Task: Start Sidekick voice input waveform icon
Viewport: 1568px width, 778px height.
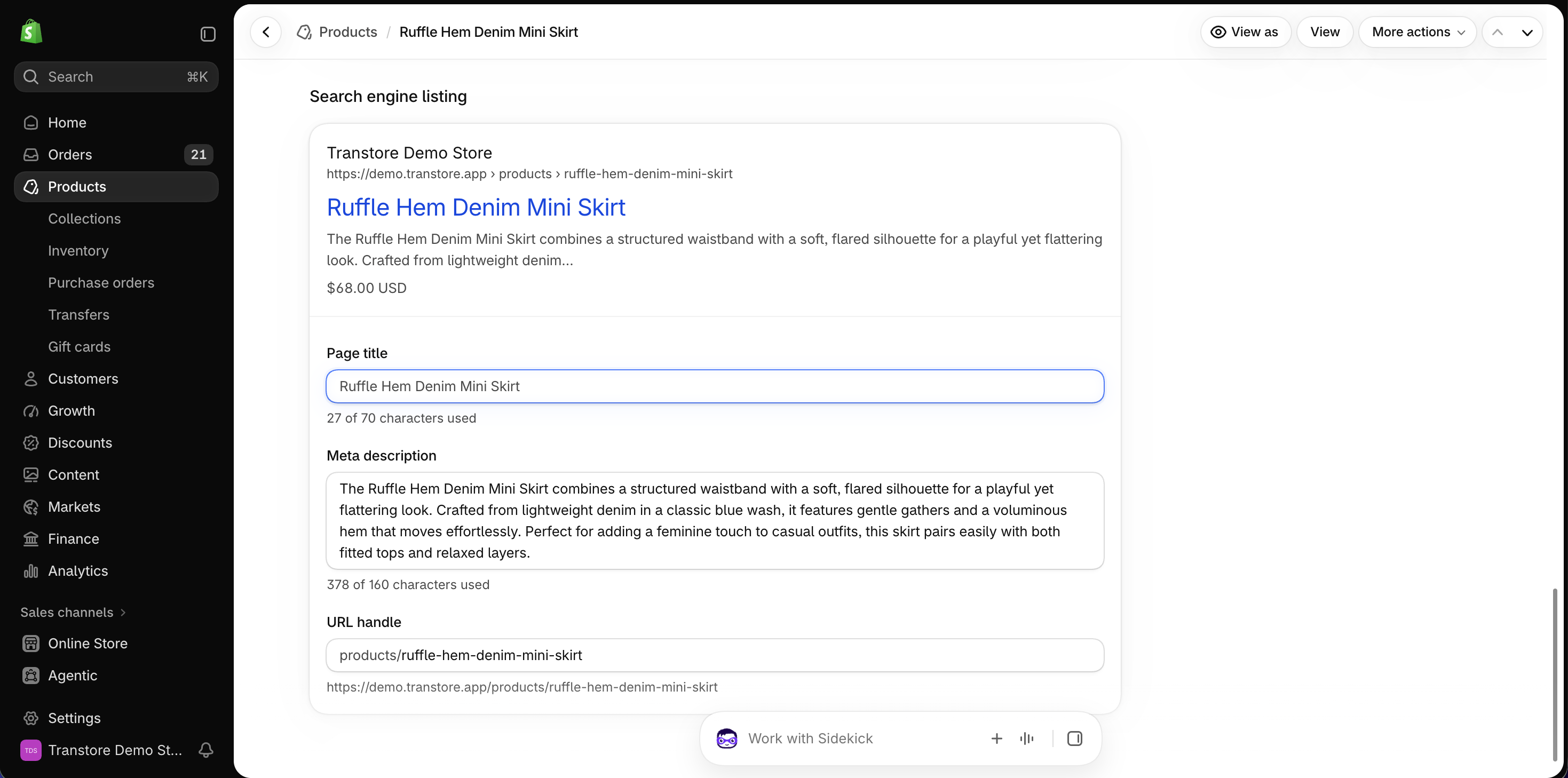Action: [1027, 739]
